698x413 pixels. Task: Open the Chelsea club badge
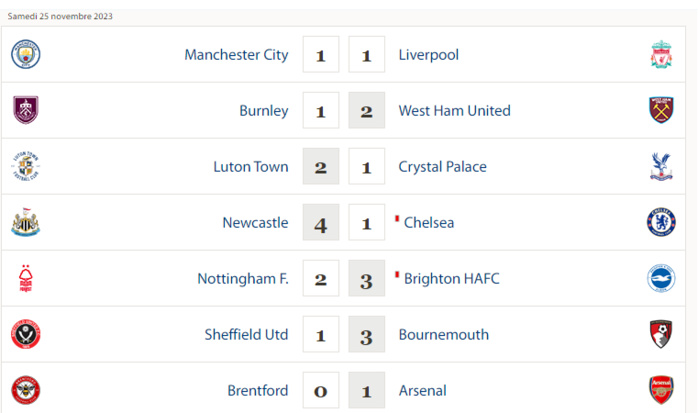[661, 222]
